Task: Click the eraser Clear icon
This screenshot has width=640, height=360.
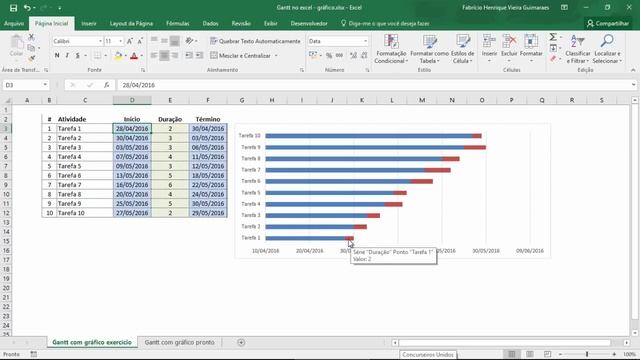Action: [x=553, y=59]
